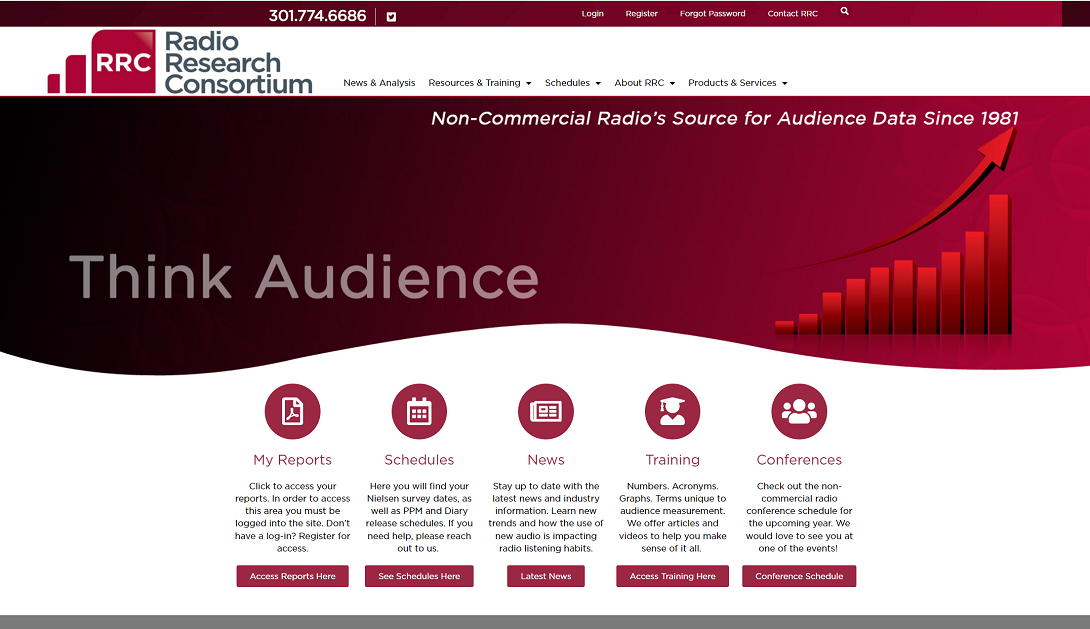Click the Conference Schedule button
This screenshot has width=1090, height=629.
click(x=799, y=576)
